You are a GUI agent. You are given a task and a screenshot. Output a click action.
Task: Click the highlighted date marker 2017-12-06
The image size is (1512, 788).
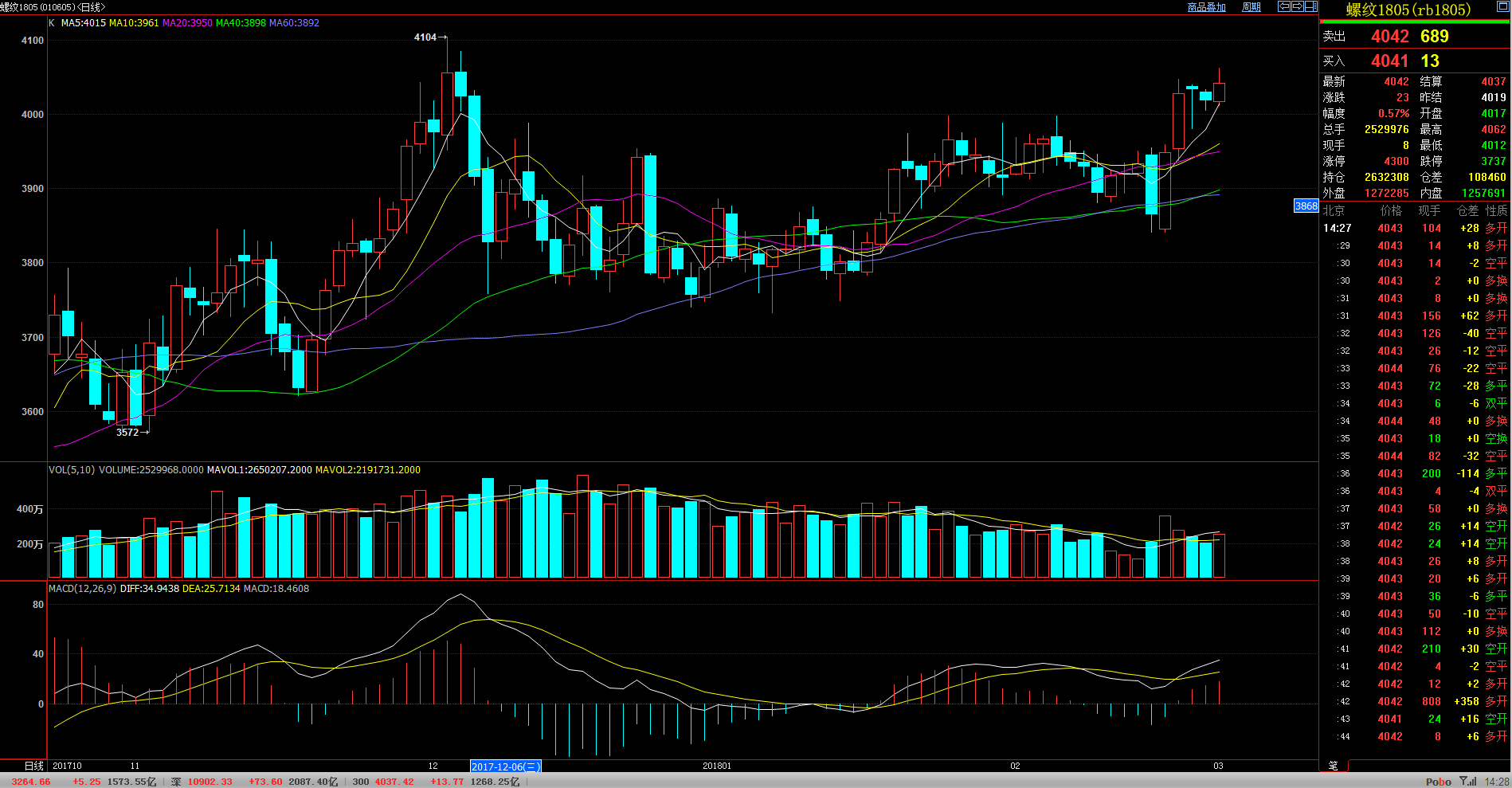point(506,766)
